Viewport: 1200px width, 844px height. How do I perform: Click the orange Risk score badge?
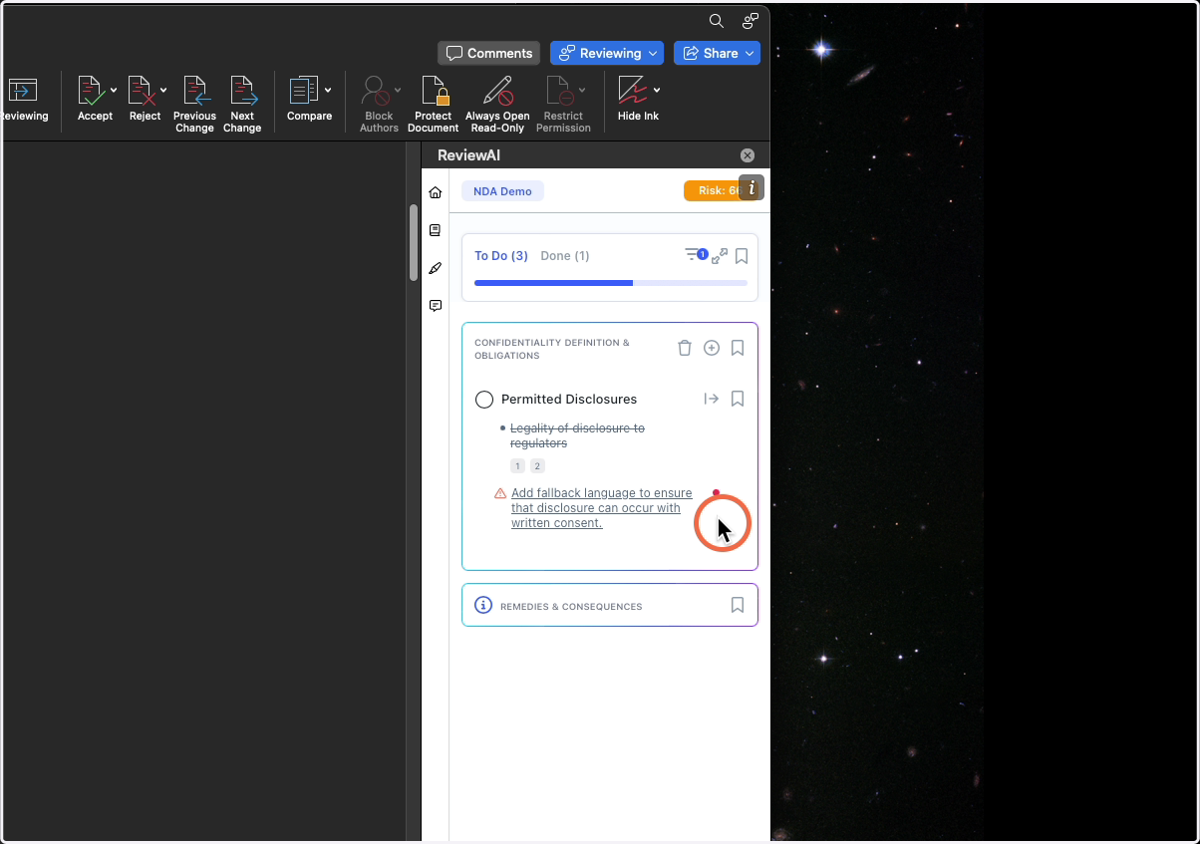[x=711, y=190]
